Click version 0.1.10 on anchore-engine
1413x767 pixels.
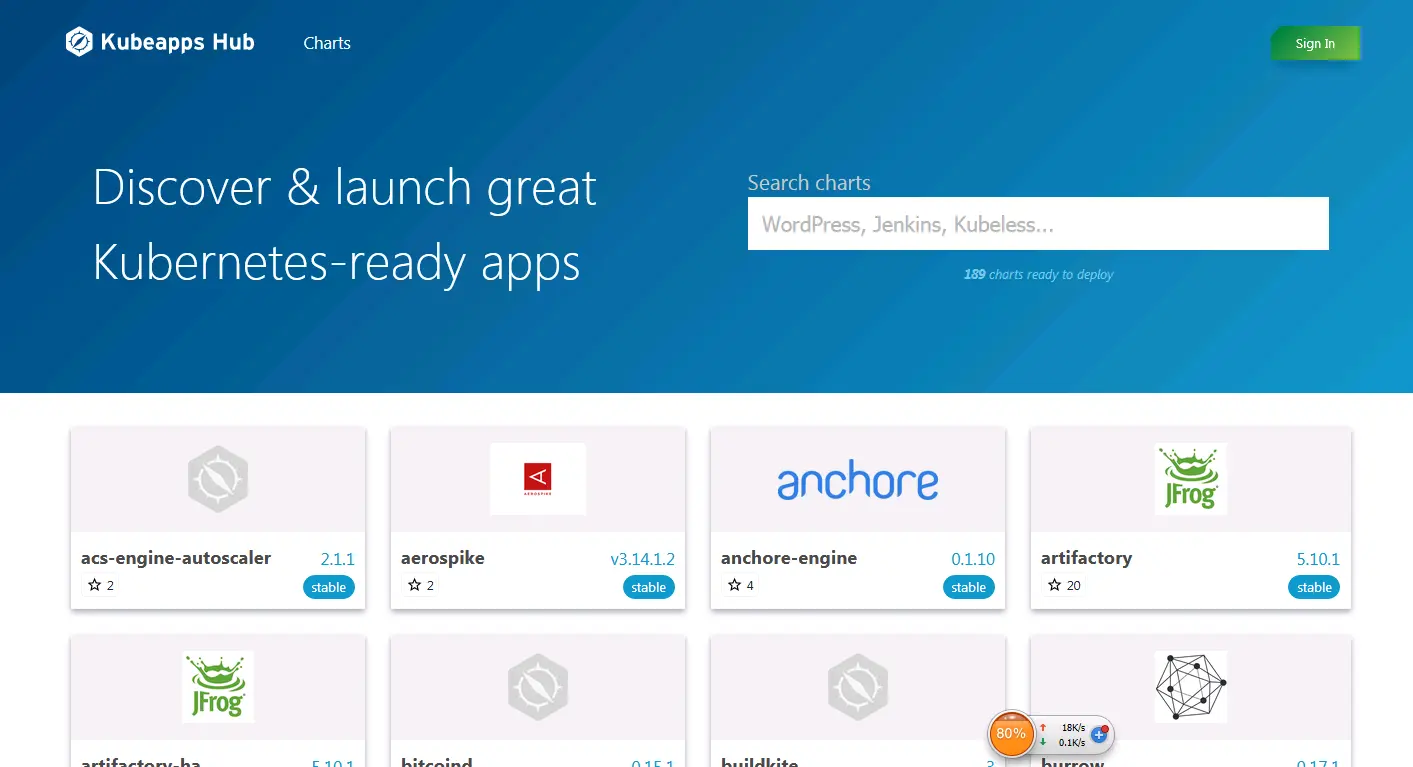(973, 559)
